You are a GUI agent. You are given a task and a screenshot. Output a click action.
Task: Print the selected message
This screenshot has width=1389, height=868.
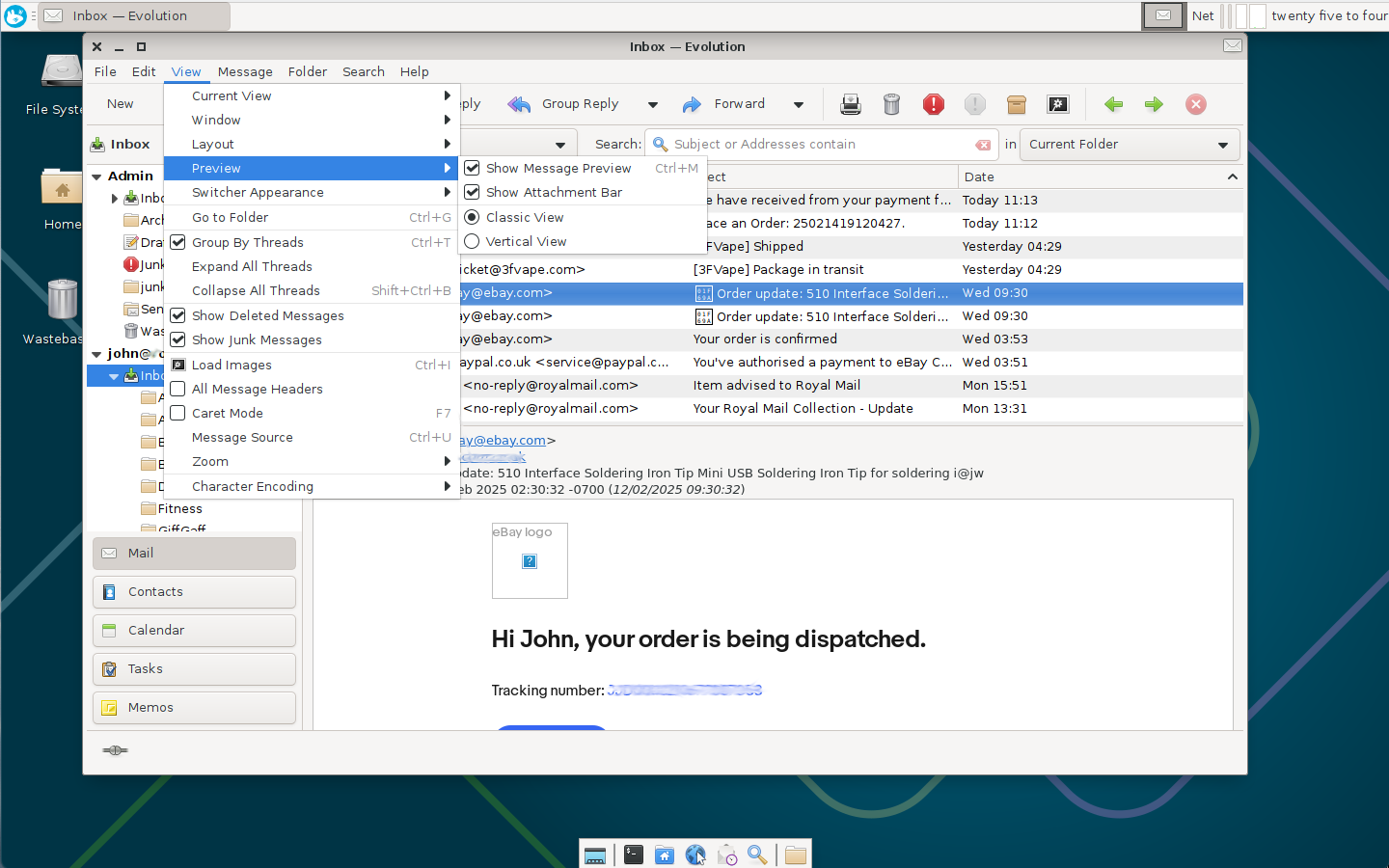(x=850, y=104)
